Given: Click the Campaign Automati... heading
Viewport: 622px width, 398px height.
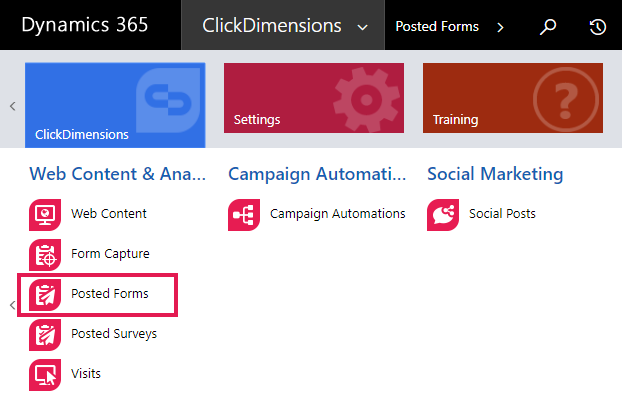Looking at the screenshot, I should pos(317,174).
